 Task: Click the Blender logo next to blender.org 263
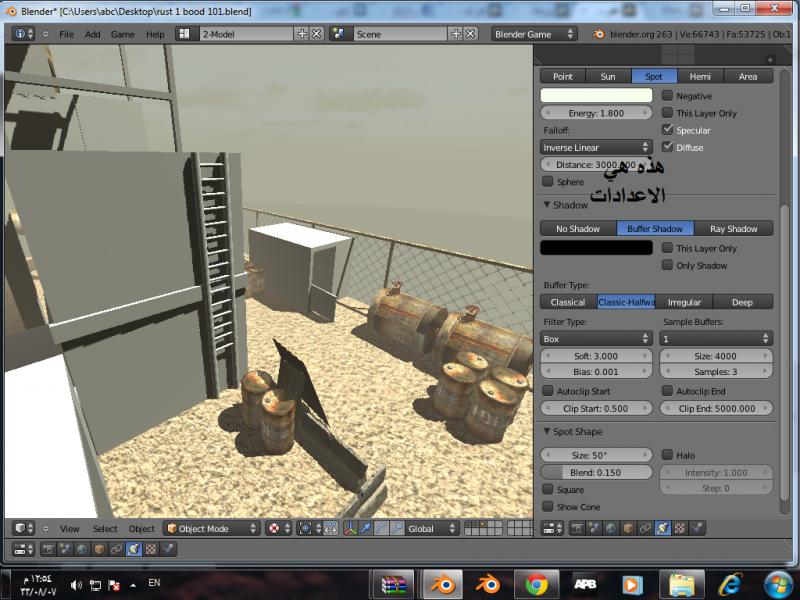(598, 34)
